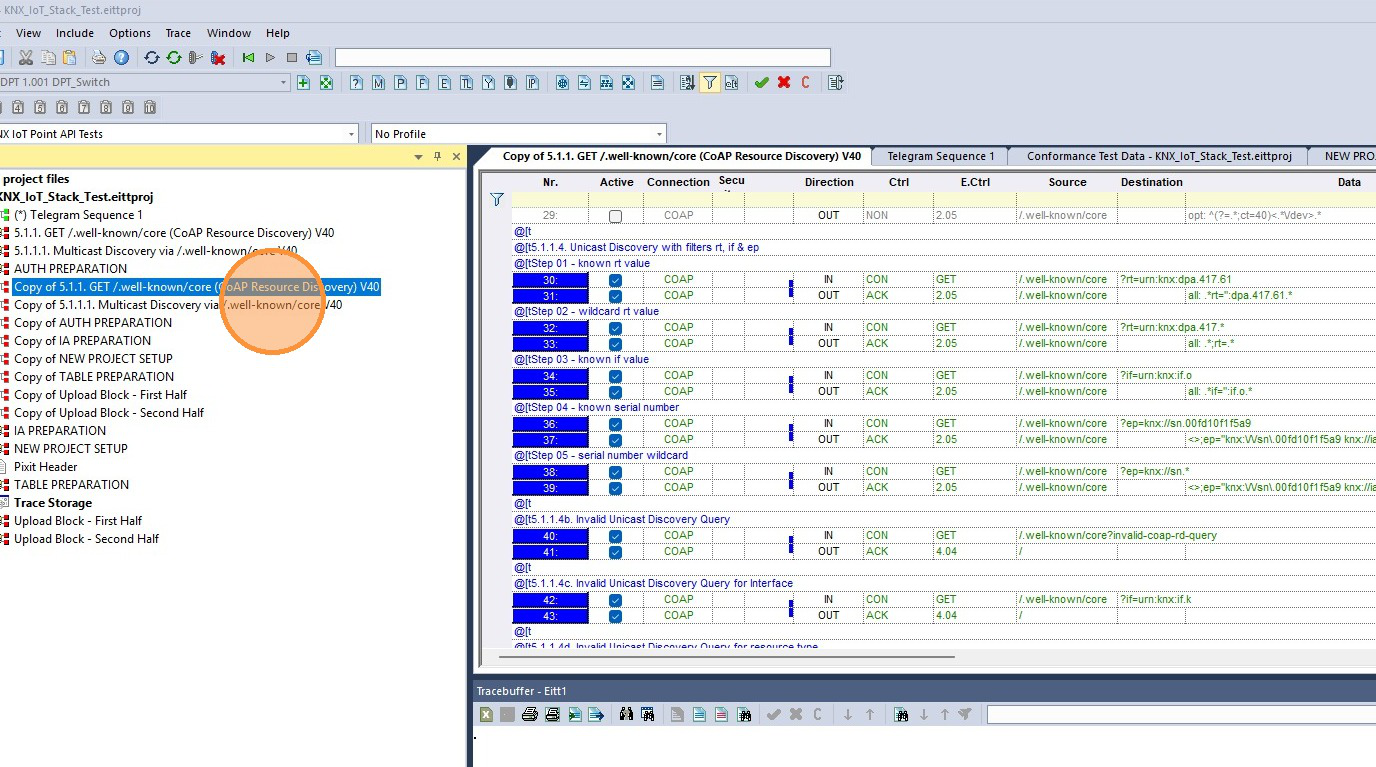
Task: Activate the highlighted filter funnel toolbar icon
Action: [709, 83]
